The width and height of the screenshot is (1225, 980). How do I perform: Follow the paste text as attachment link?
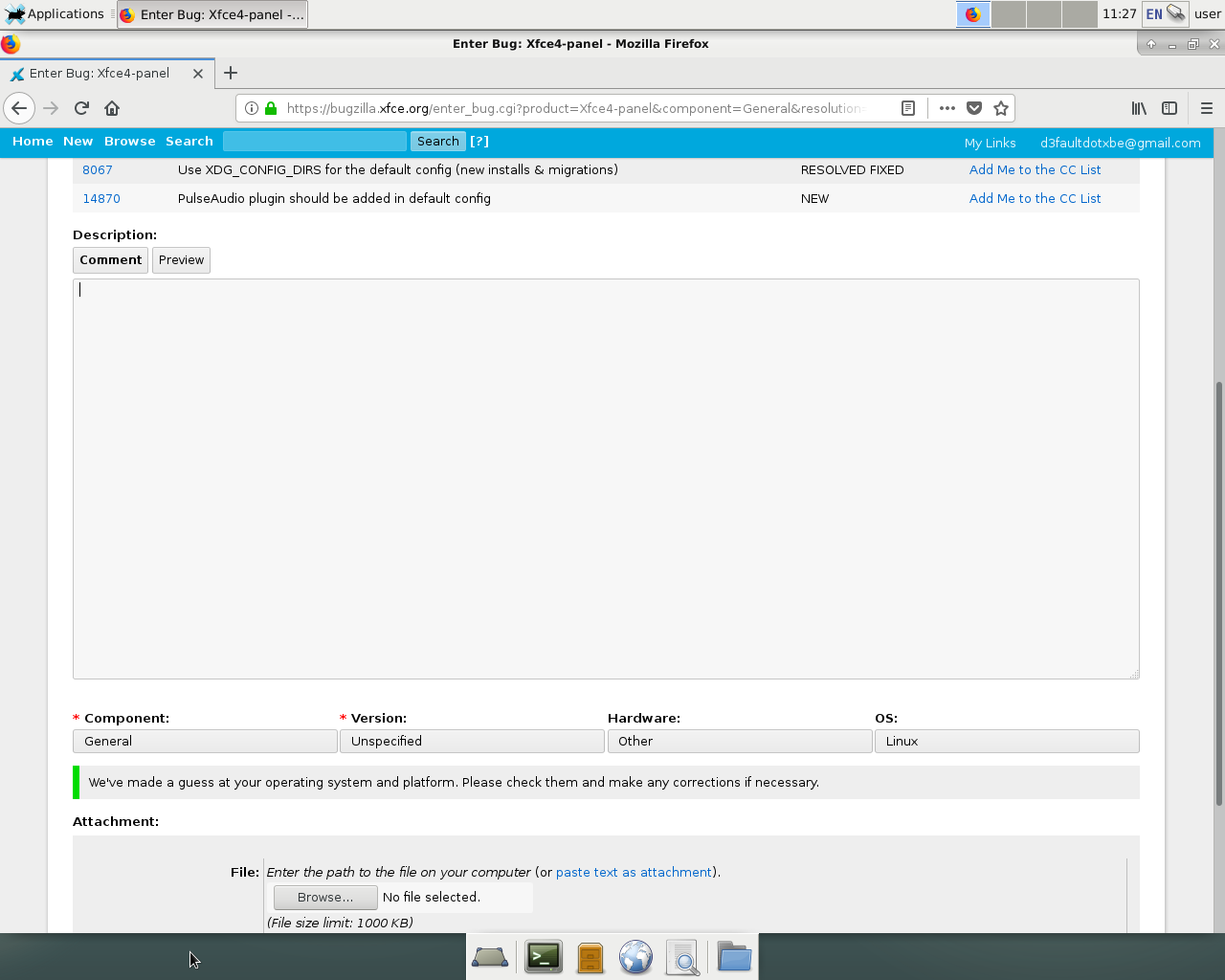[x=634, y=873]
